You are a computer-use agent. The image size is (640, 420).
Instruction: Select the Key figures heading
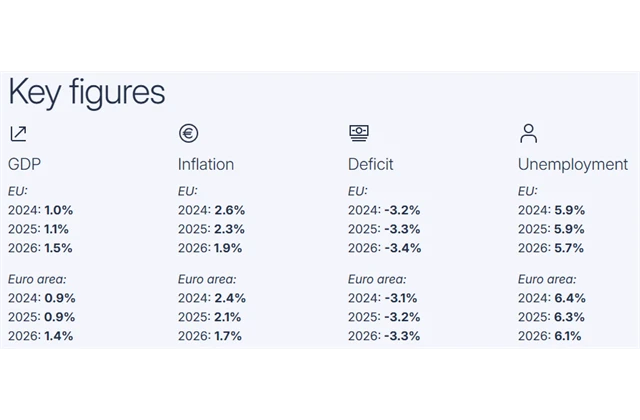(87, 93)
